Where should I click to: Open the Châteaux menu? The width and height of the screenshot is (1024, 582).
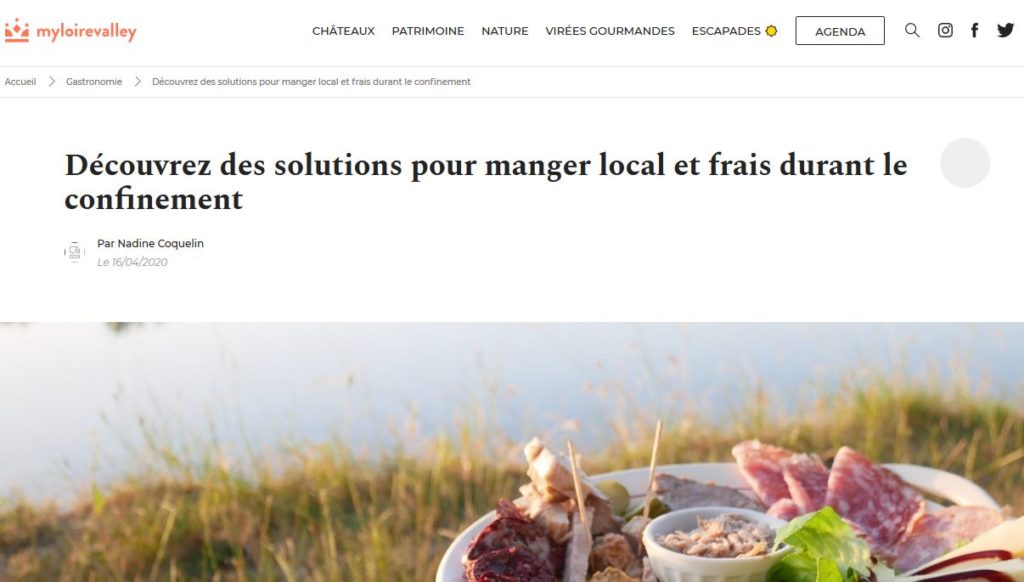[x=344, y=31]
